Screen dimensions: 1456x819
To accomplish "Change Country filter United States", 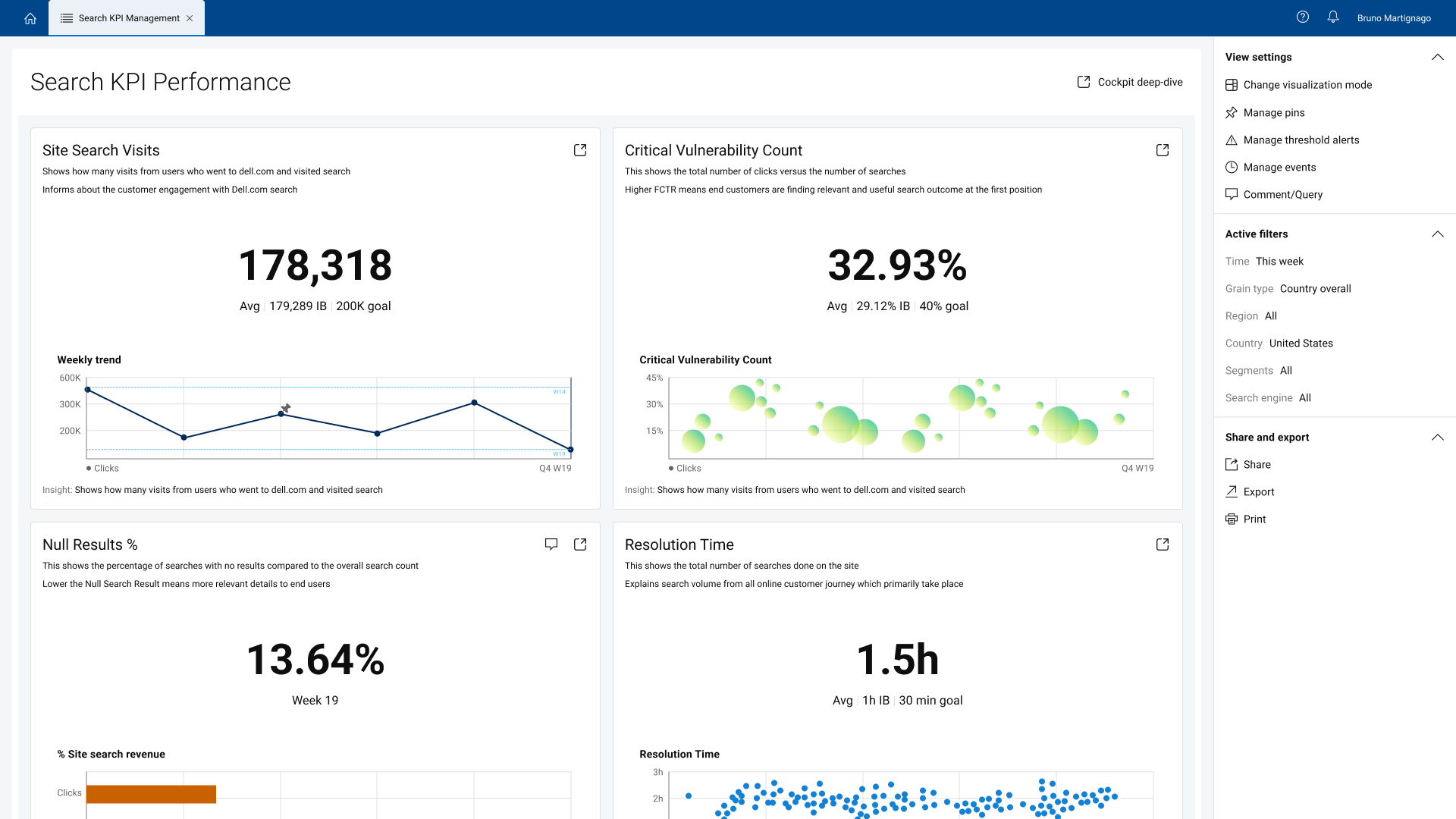I will coord(1301,343).
